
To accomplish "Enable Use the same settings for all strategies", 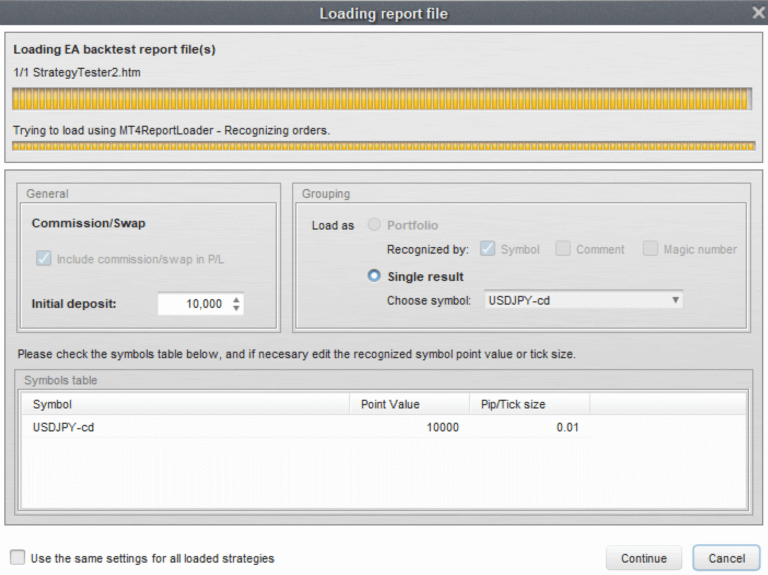I will coord(18,558).
